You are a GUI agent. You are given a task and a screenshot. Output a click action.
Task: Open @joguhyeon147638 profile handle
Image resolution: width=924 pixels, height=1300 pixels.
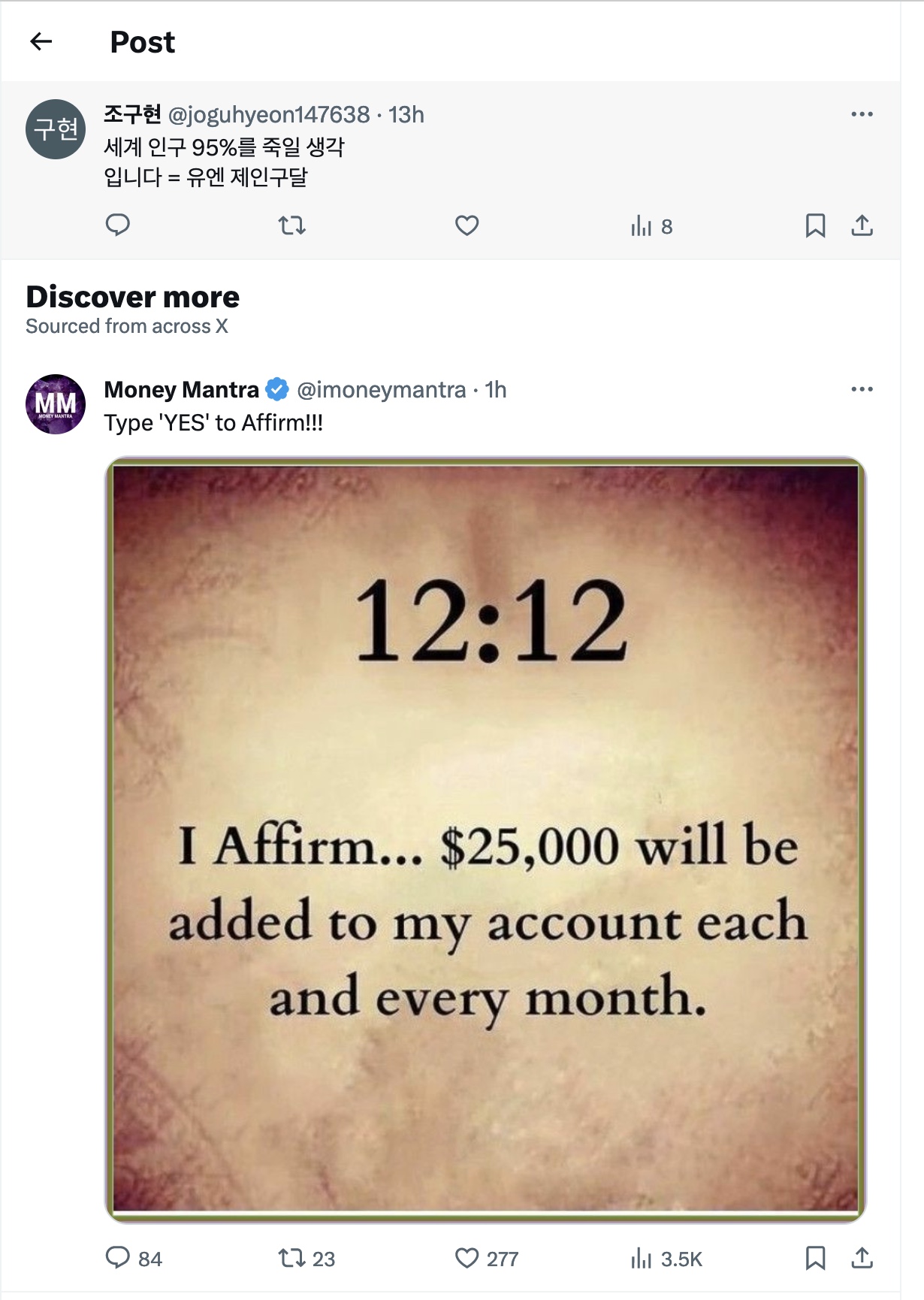pyautogui.click(x=269, y=115)
